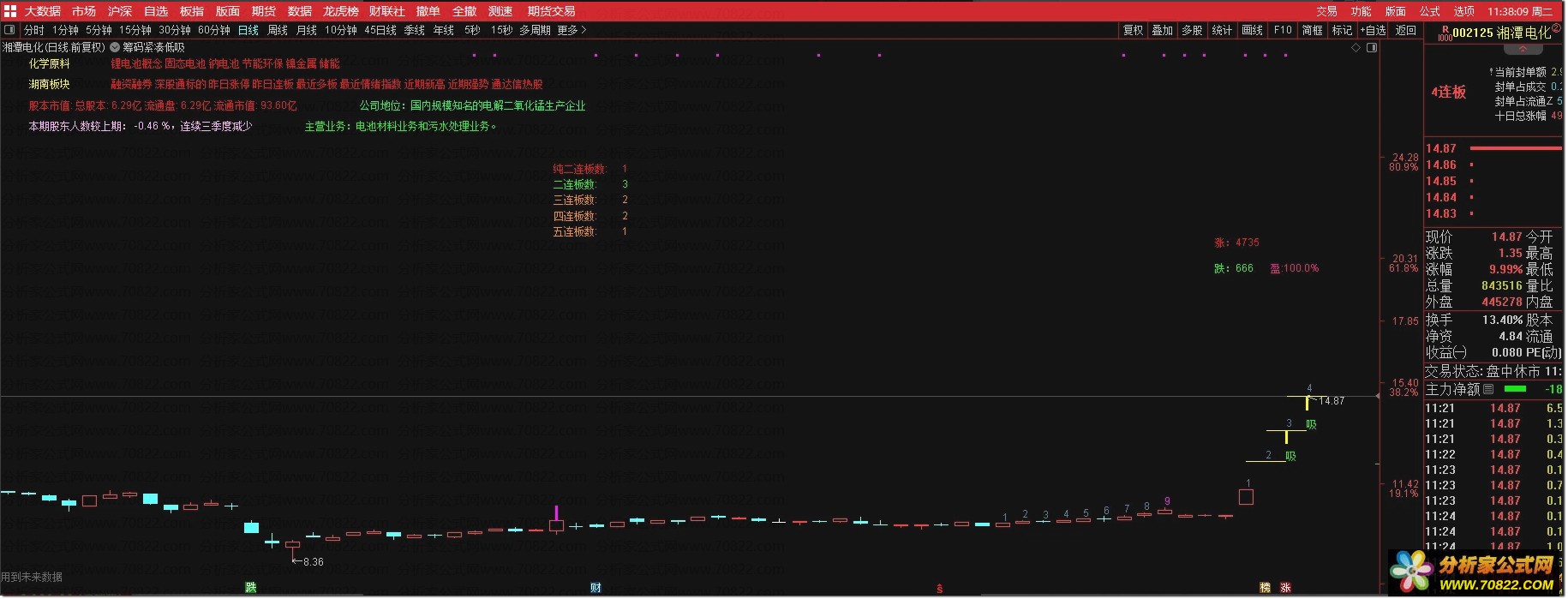Switch to the 年线 period tab
The height and width of the screenshot is (599, 1568).
pos(444,30)
